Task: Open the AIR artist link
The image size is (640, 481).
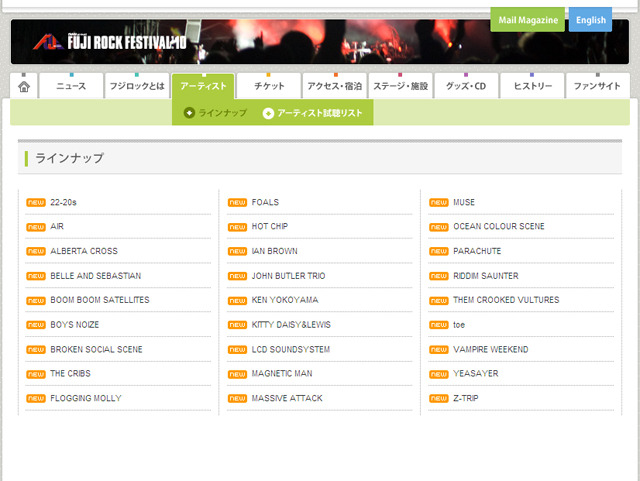Action: coord(57,226)
